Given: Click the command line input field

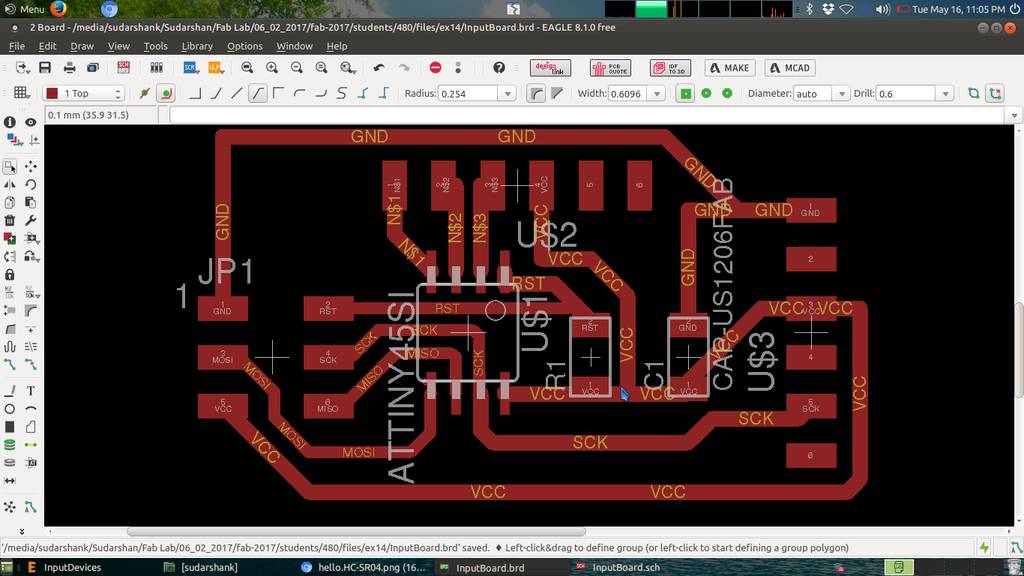Looking at the screenshot, I should point(586,115).
